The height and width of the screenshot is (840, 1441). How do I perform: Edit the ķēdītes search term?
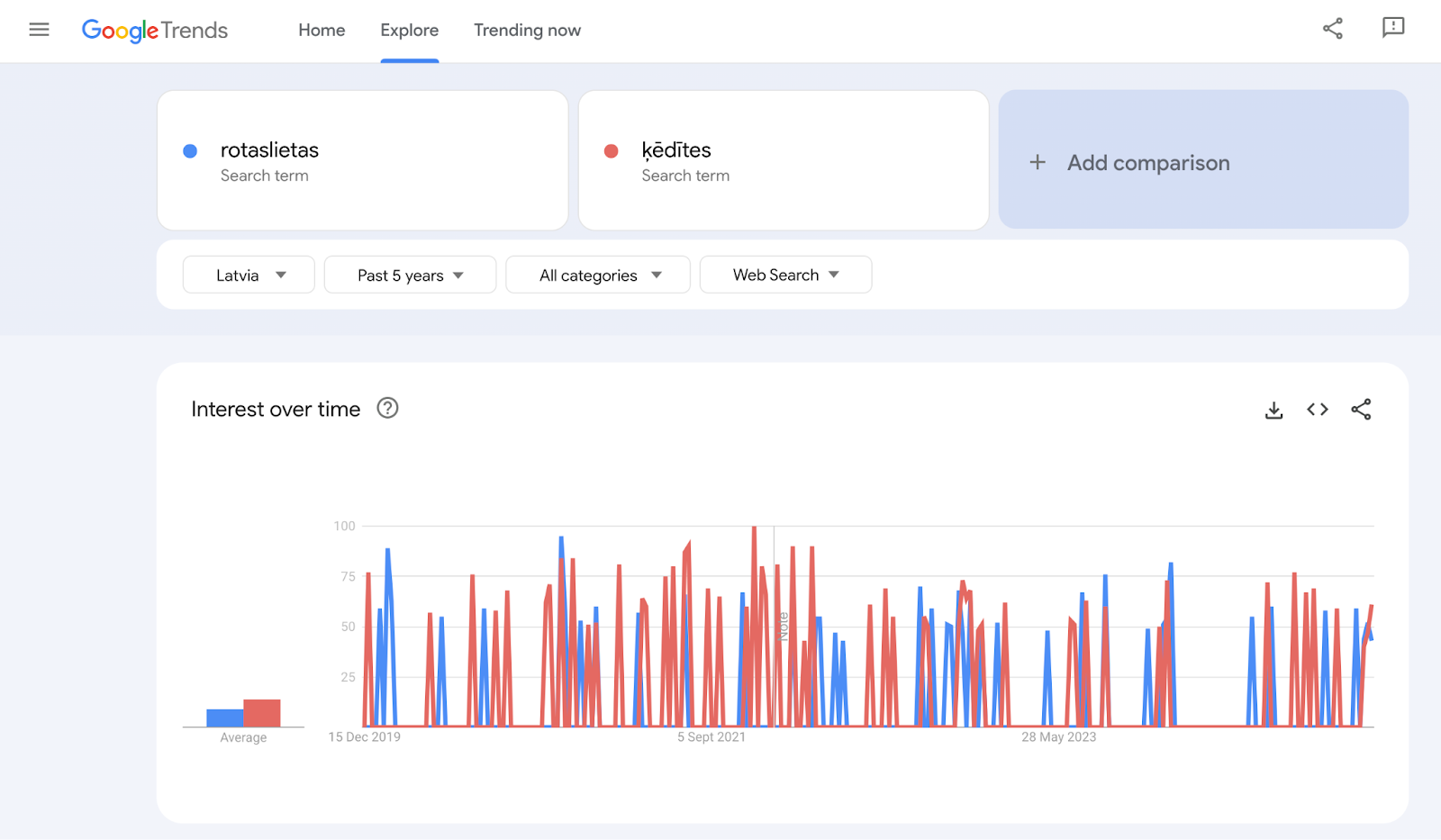(x=784, y=160)
